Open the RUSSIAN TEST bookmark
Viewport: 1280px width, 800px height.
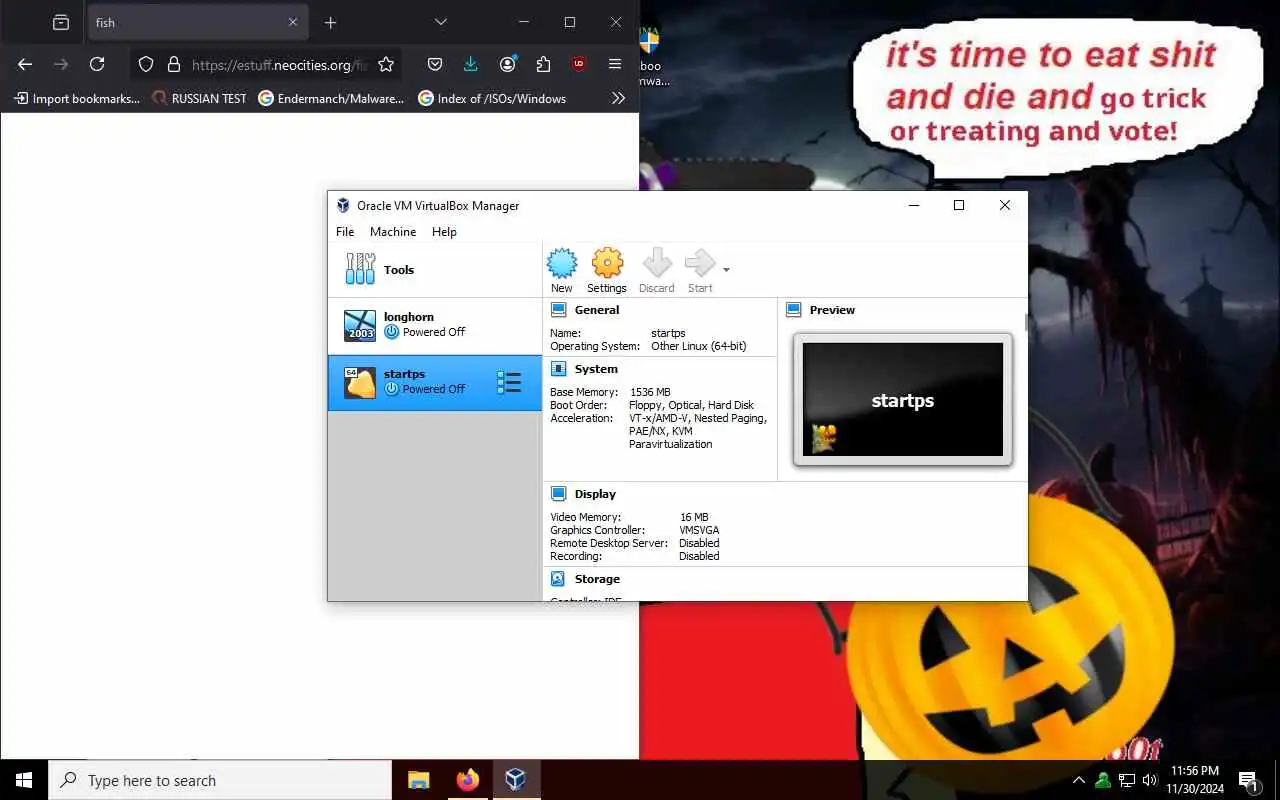pos(199,98)
